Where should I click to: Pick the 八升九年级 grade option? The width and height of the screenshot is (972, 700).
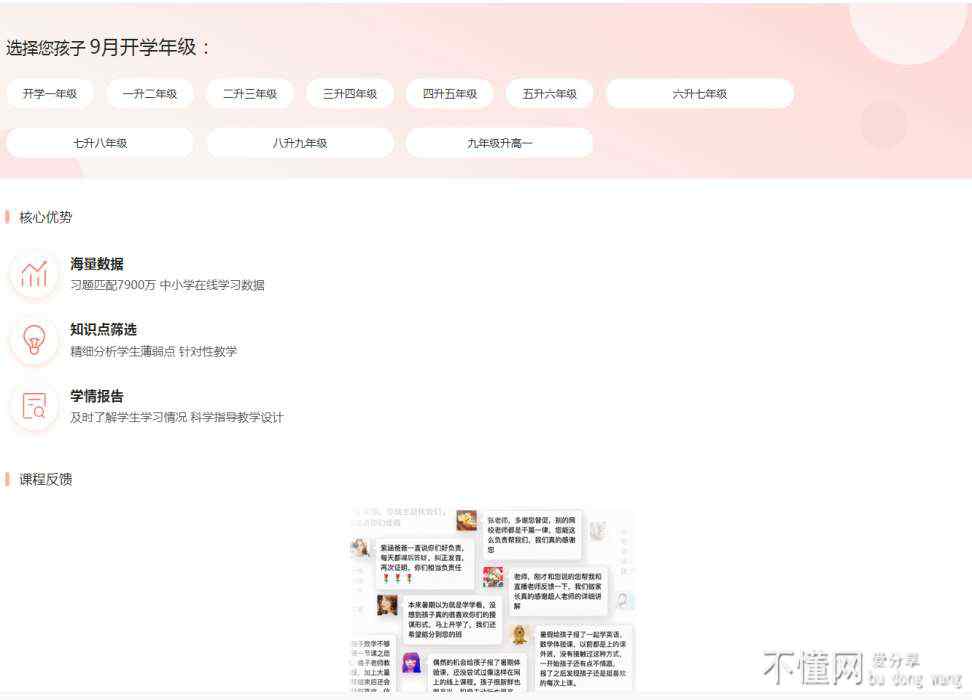(300, 143)
